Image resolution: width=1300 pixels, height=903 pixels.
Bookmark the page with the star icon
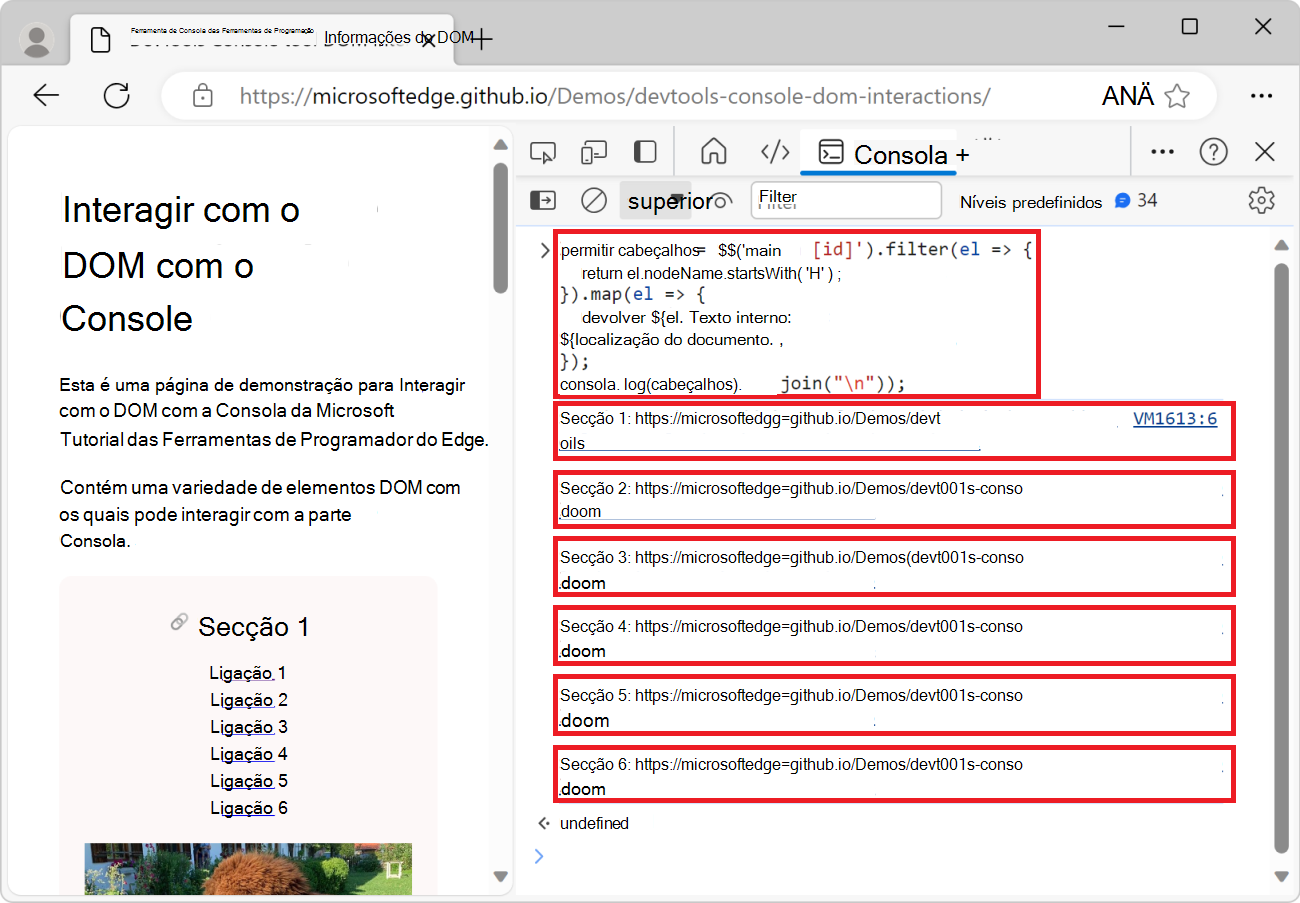point(1177,95)
